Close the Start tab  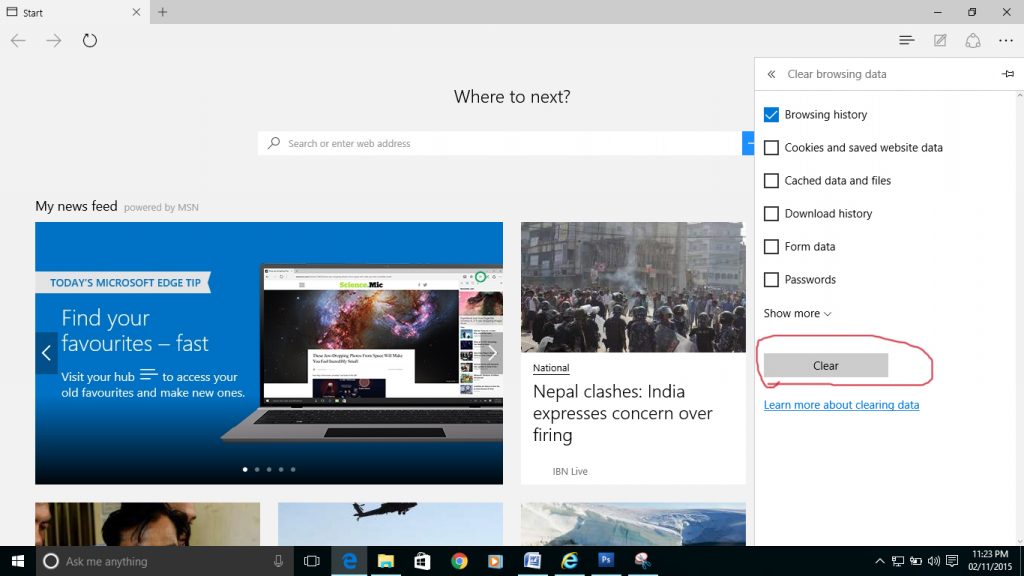136,12
